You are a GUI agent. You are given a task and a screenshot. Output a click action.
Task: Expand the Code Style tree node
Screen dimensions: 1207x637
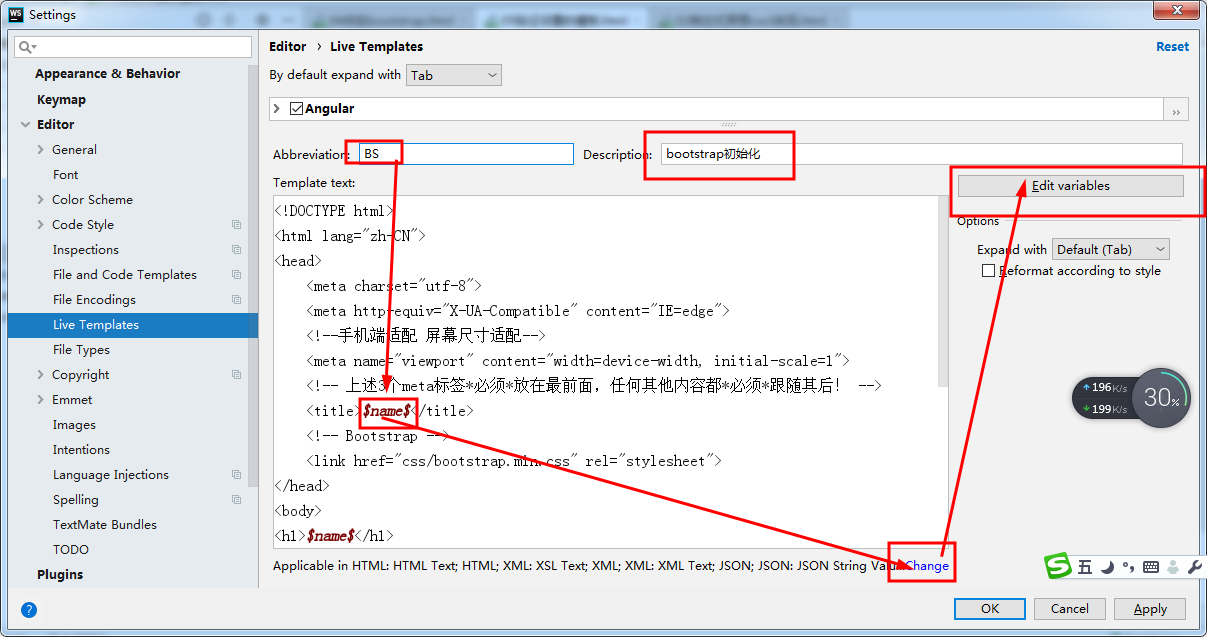pyautogui.click(x=41, y=225)
